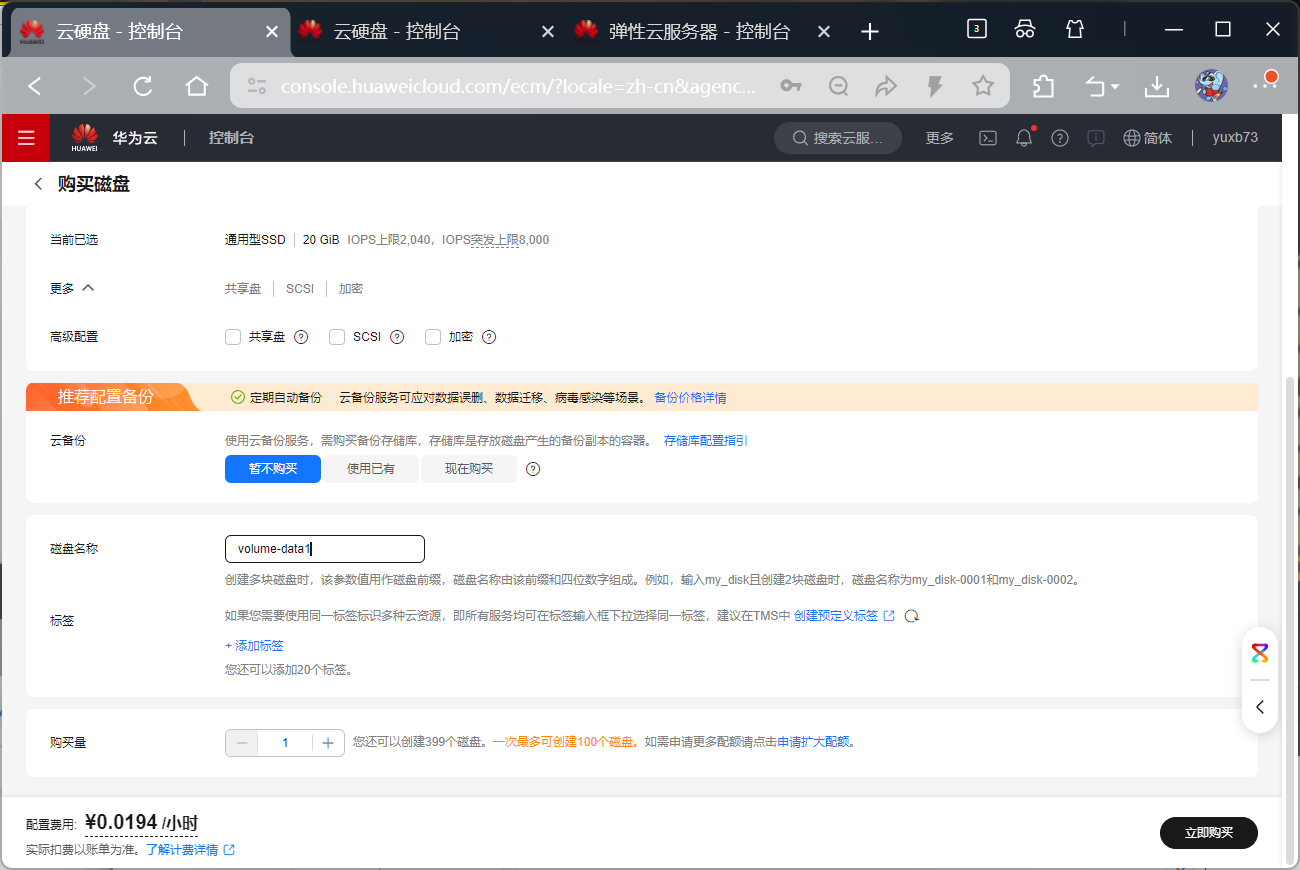Bookmark this page with the star
Screen dimensions: 1300x870
click(983, 87)
